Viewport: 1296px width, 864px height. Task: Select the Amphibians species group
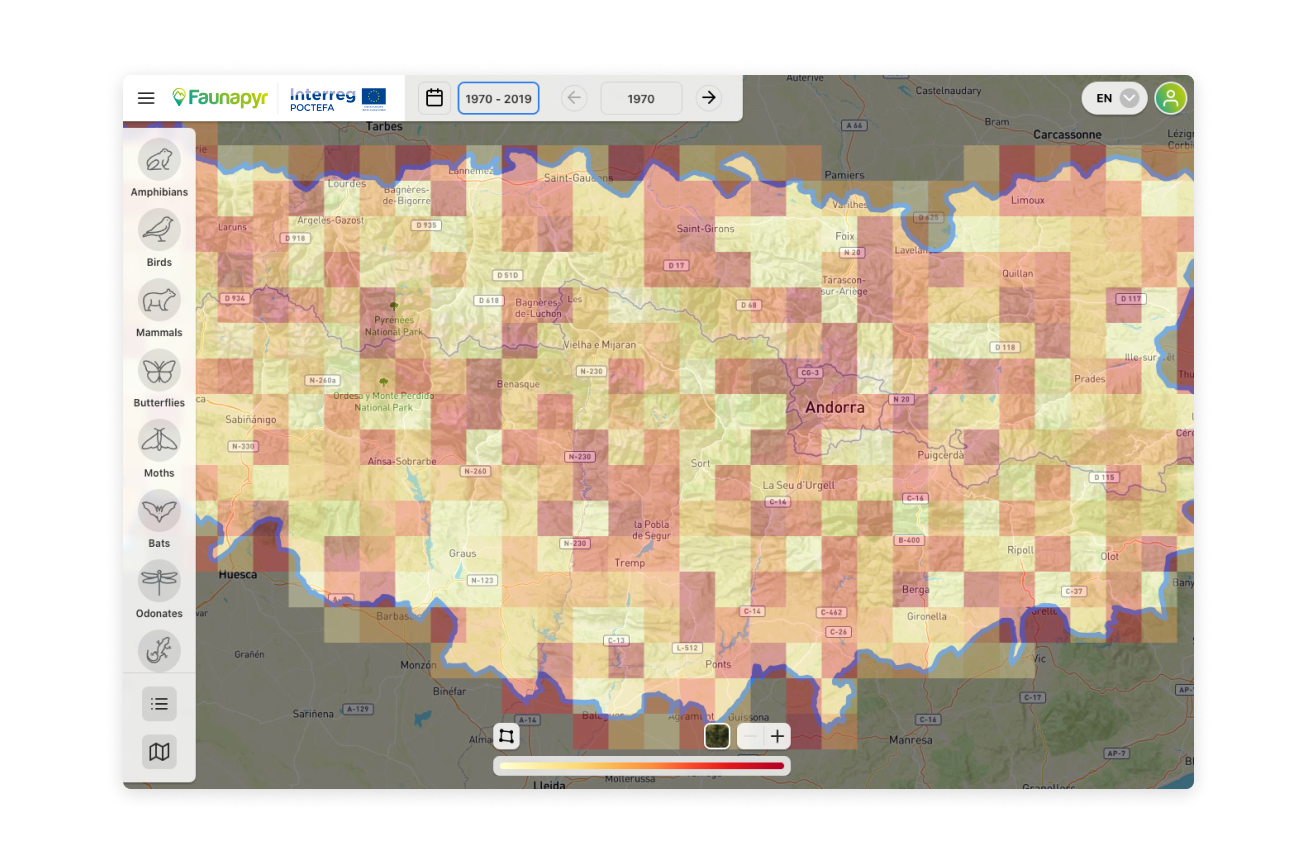(x=159, y=159)
